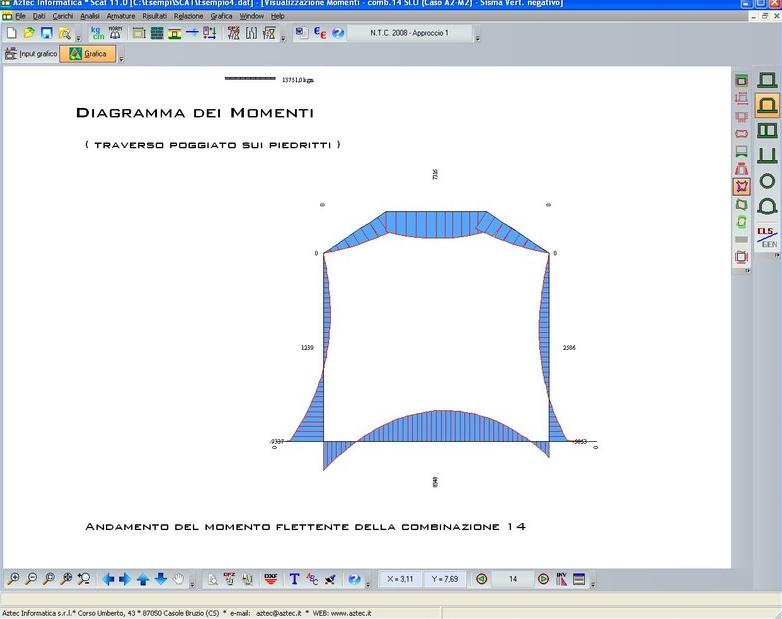Image resolution: width=782 pixels, height=619 pixels.
Task: Pan the view left with blue arrow
Action: point(109,579)
